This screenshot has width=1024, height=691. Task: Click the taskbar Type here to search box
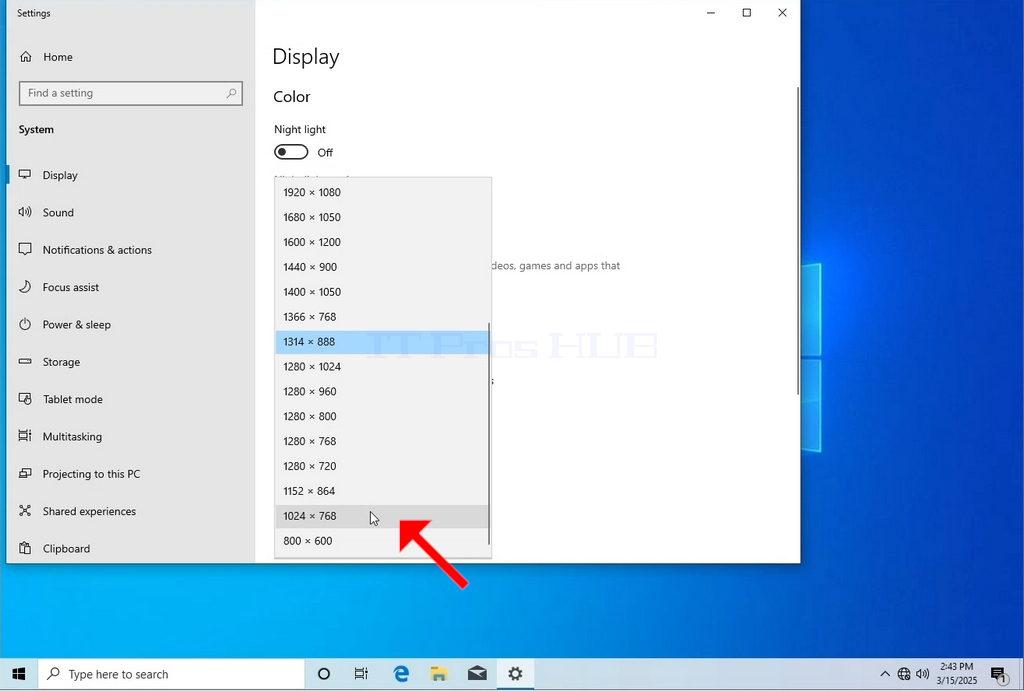click(171, 674)
